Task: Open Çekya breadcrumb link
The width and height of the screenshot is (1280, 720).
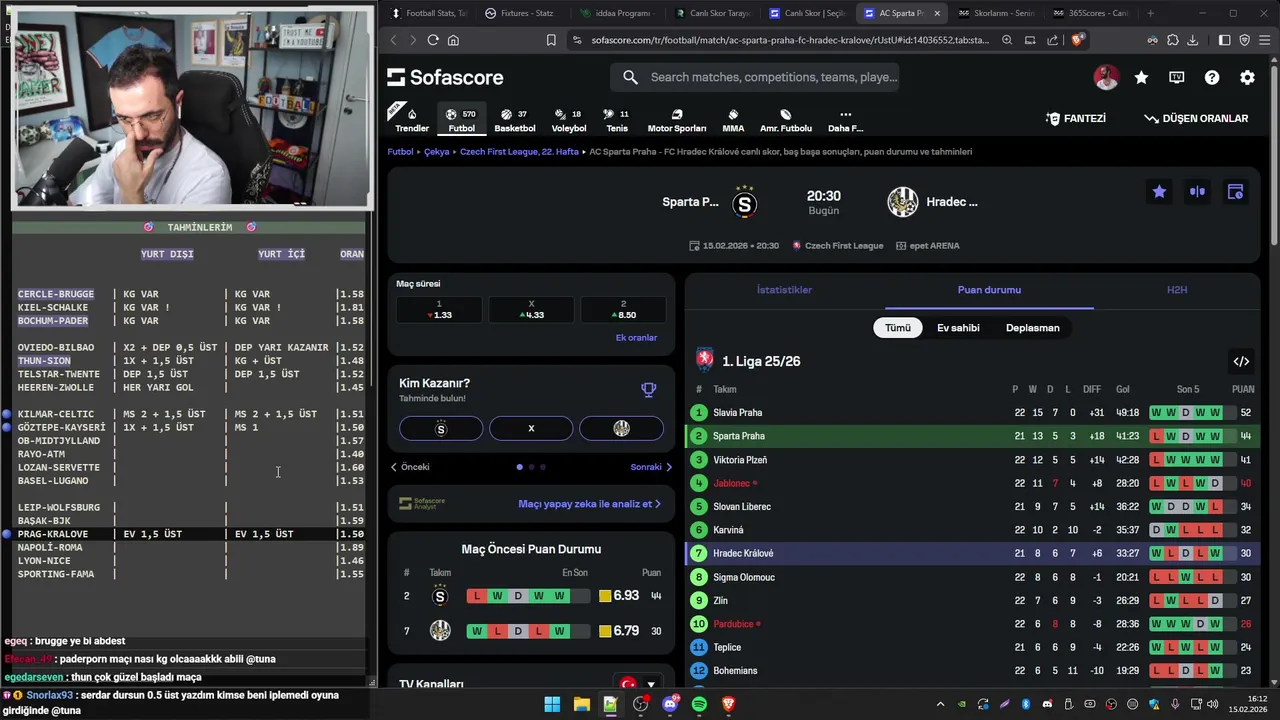Action: point(436,152)
